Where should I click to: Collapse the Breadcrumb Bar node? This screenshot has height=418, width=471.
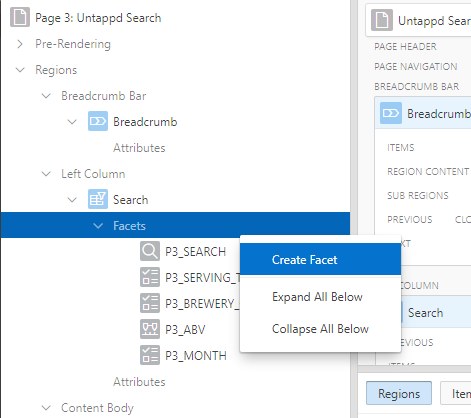46,96
